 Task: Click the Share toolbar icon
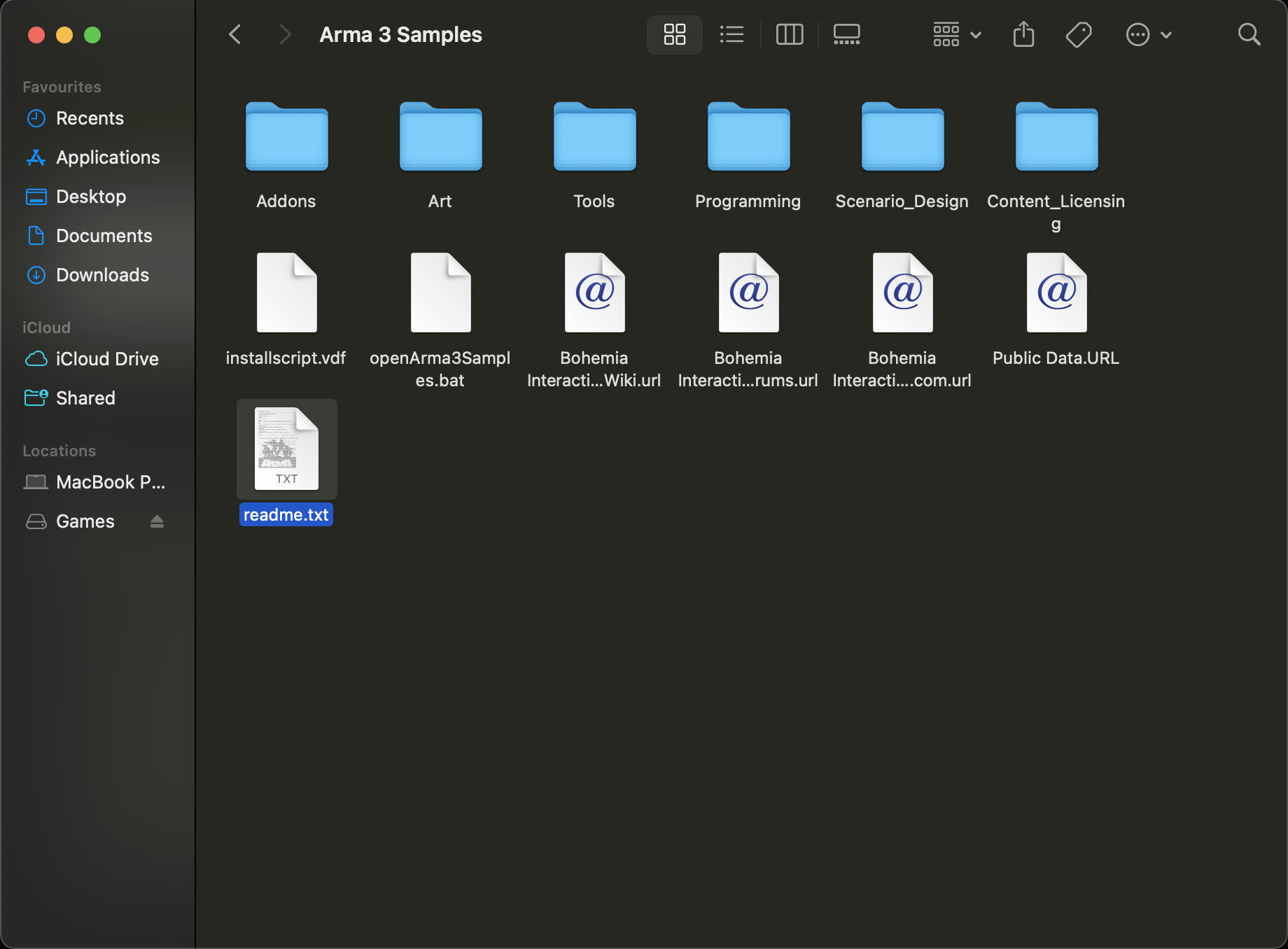point(1023,34)
